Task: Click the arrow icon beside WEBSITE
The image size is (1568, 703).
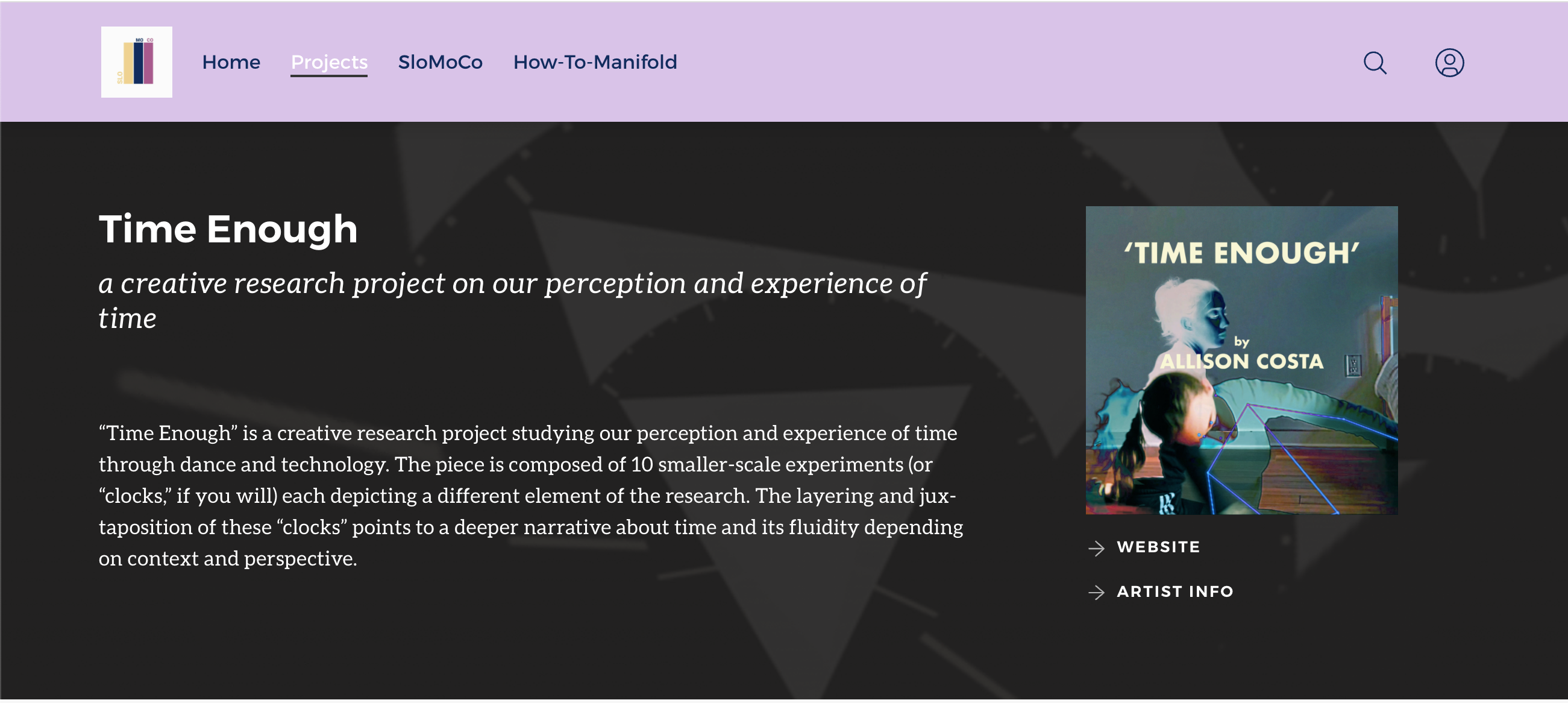Action: tap(1096, 548)
